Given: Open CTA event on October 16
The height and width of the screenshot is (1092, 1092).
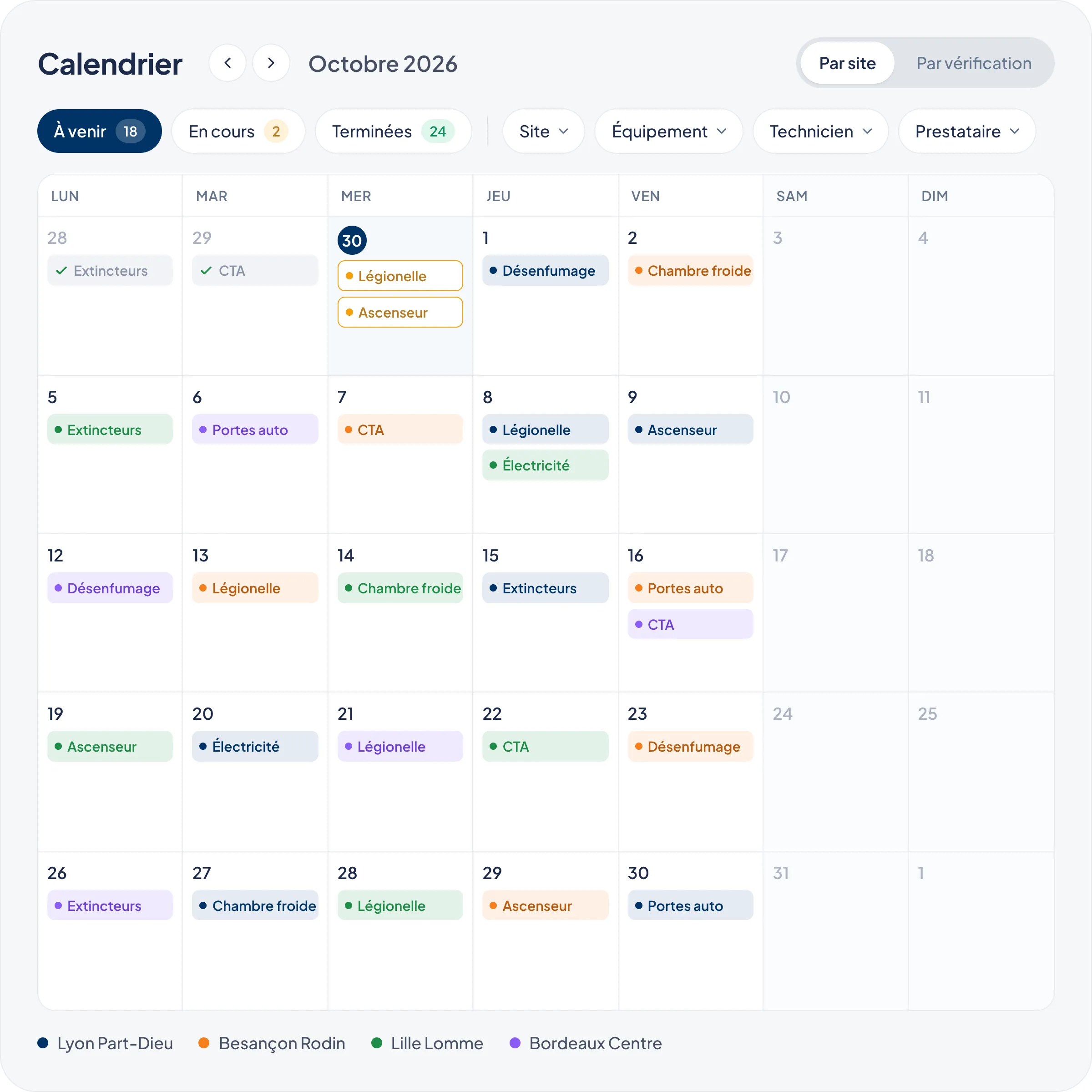Looking at the screenshot, I should point(690,624).
